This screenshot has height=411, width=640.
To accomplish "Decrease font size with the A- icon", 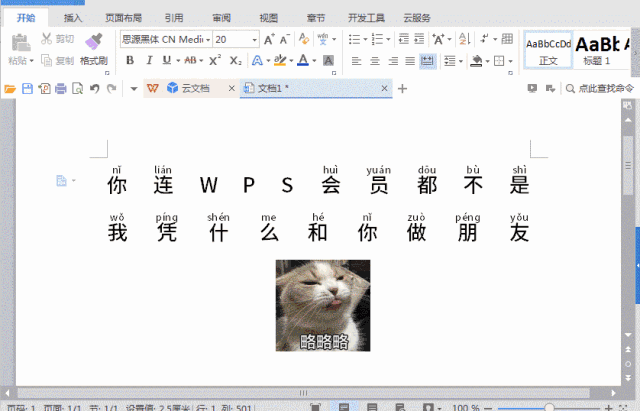I will coord(284,39).
